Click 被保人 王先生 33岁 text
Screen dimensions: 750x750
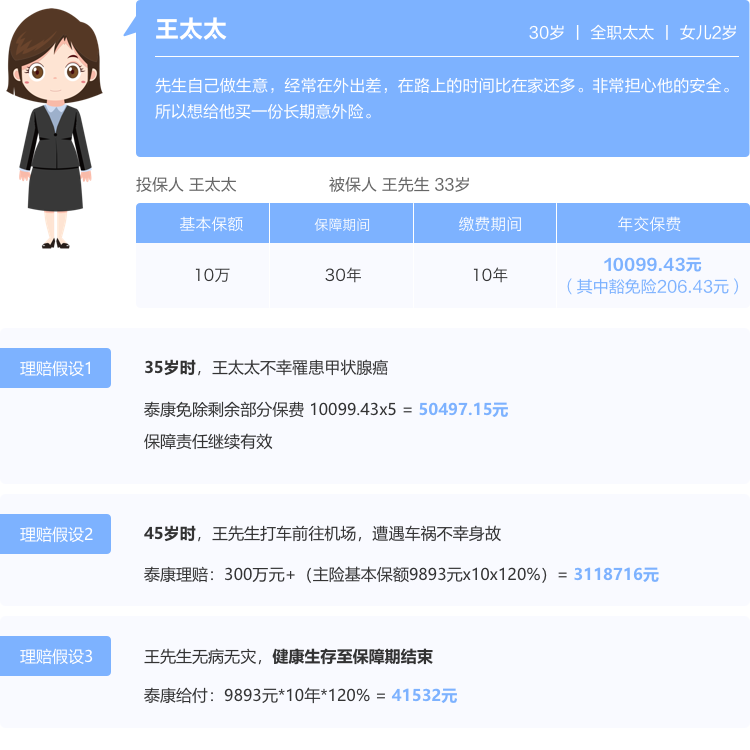(399, 185)
